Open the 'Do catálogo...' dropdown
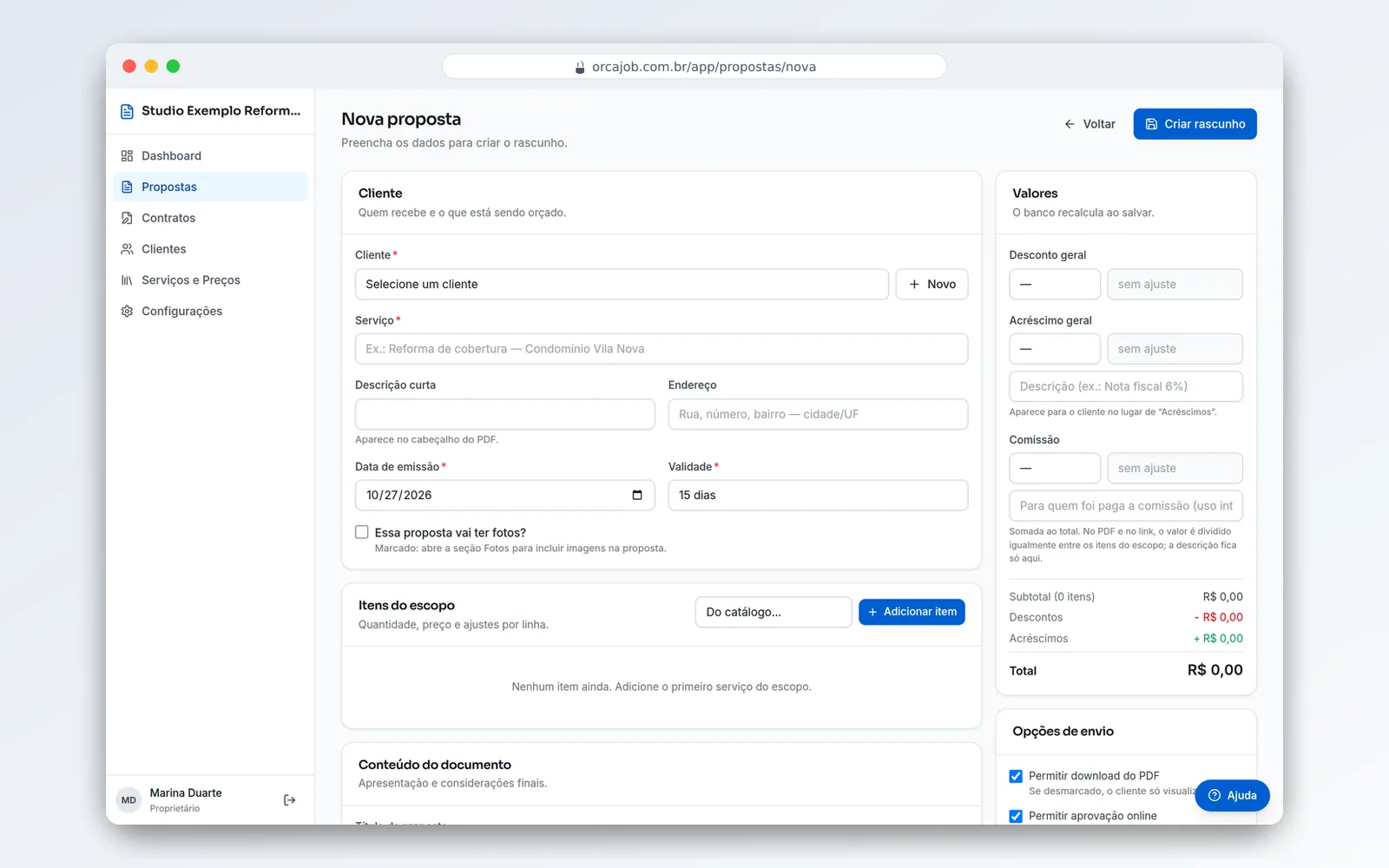Screen dimensions: 1389x868 773,612
